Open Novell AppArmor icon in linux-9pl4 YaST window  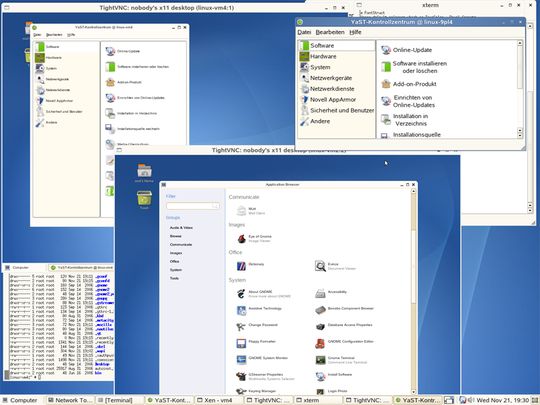[305, 100]
